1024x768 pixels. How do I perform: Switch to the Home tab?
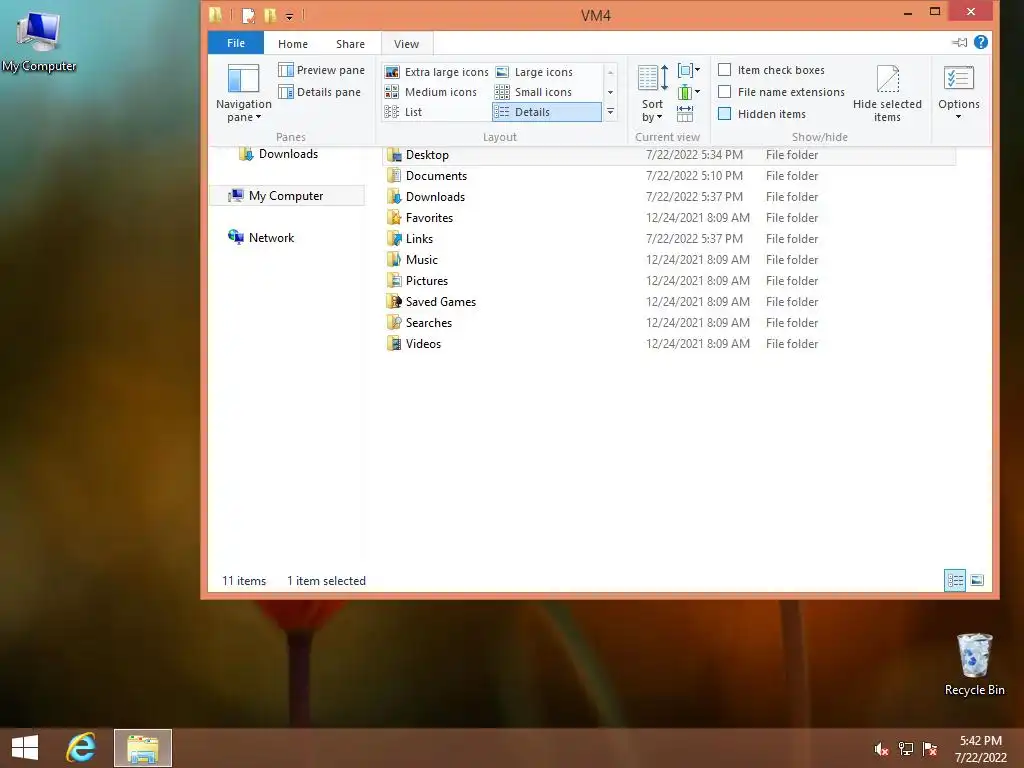click(293, 44)
